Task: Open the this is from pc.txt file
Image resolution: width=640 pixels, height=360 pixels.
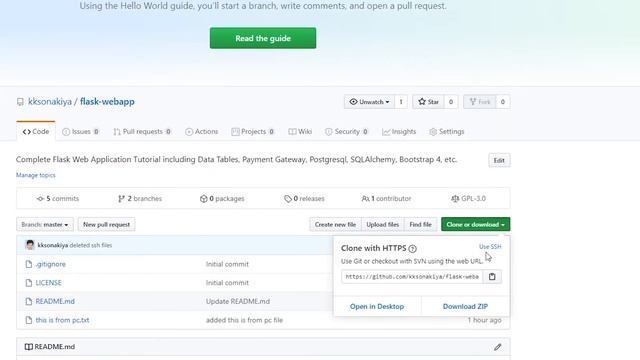Action: (x=62, y=320)
